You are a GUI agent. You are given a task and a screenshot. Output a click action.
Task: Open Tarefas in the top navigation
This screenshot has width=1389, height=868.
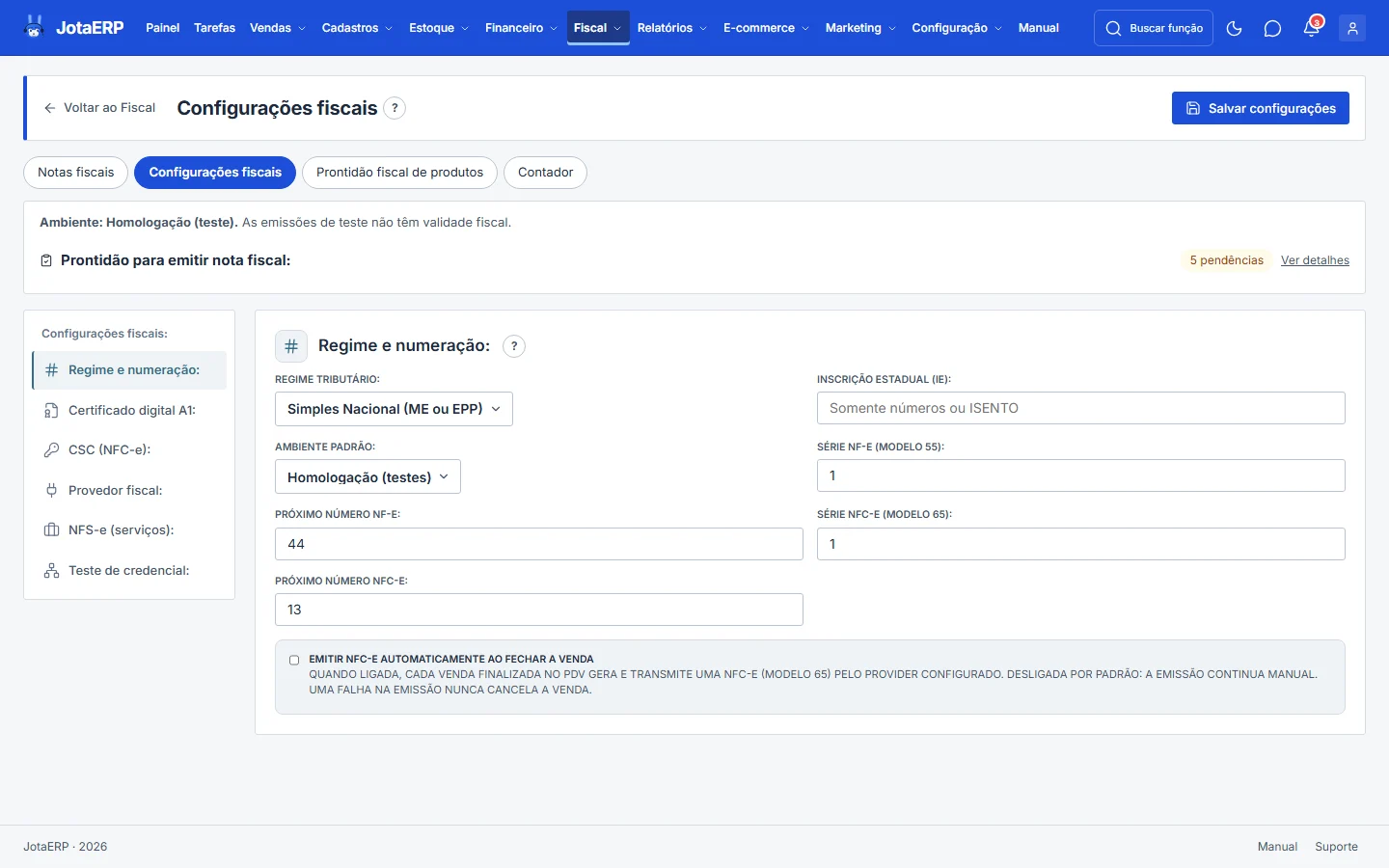click(x=214, y=28)
